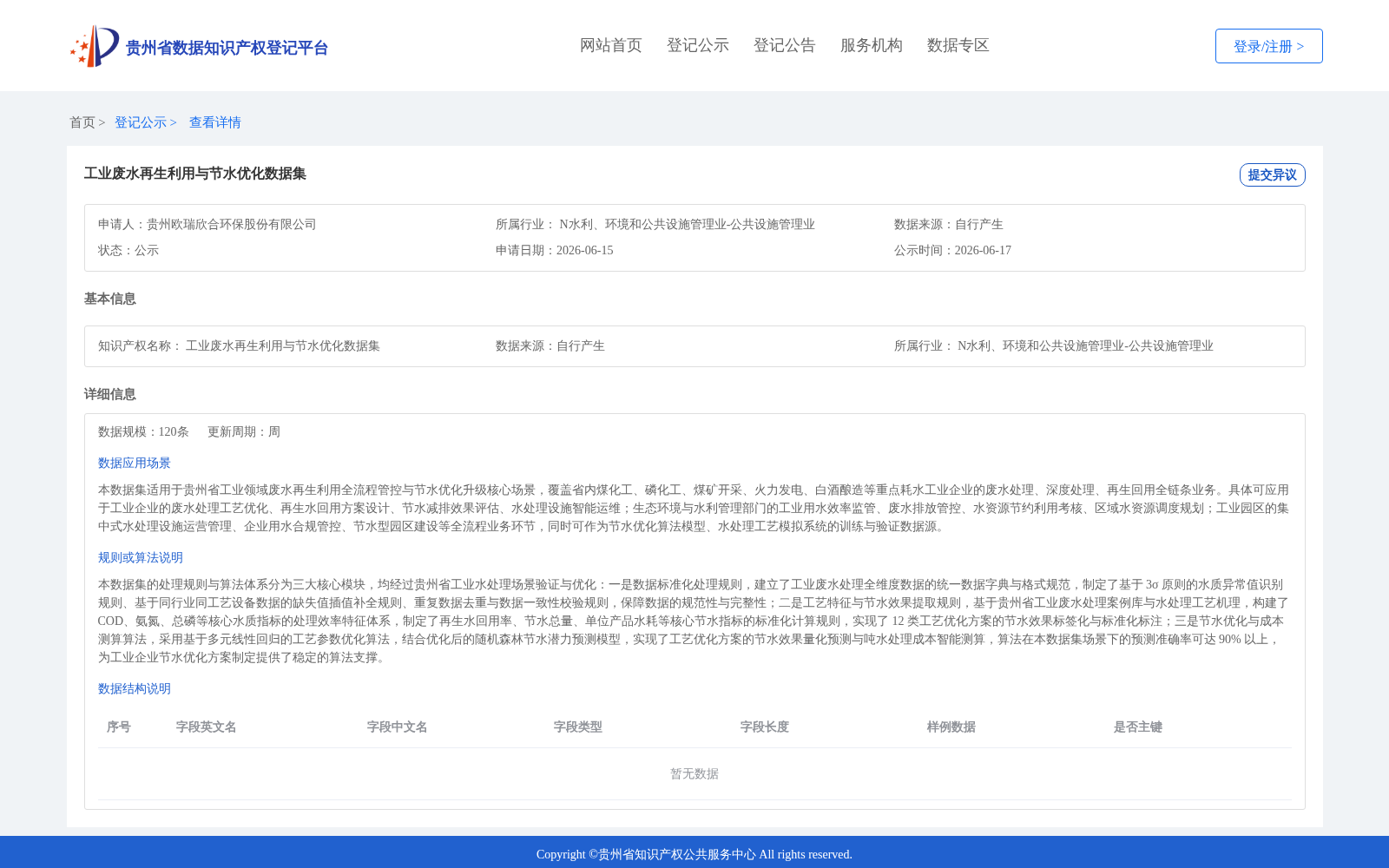Click 查看详情 breadcrumb link
The width and height of the screenshot is (1389, 868).
pos(215,122)
